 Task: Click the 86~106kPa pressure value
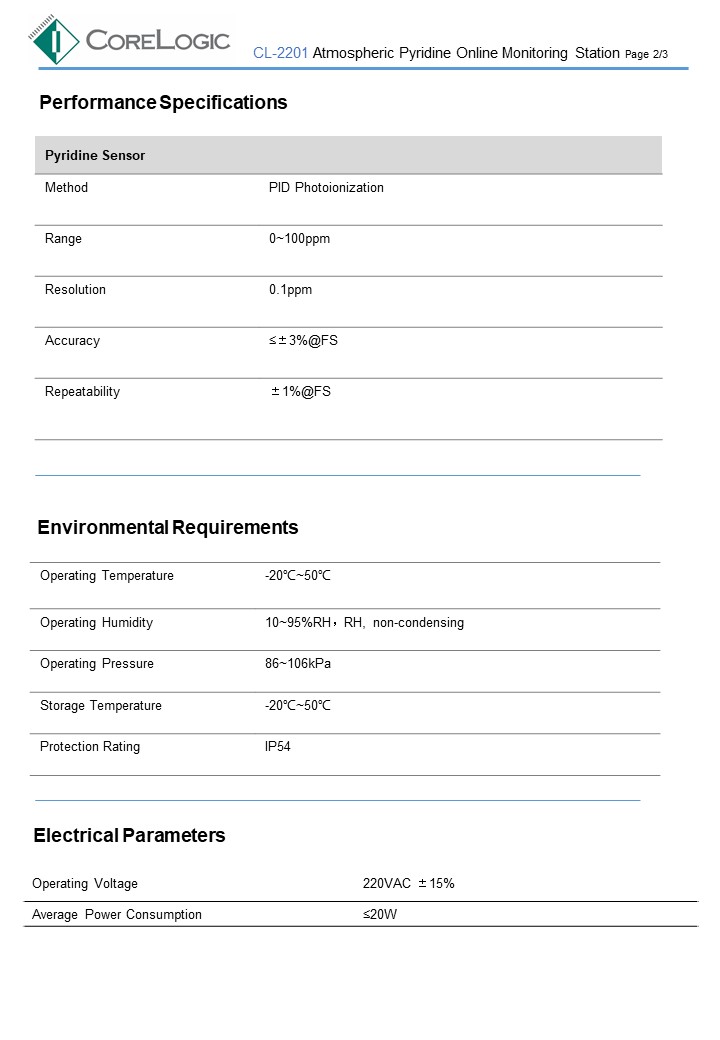(x=298, y=664)
